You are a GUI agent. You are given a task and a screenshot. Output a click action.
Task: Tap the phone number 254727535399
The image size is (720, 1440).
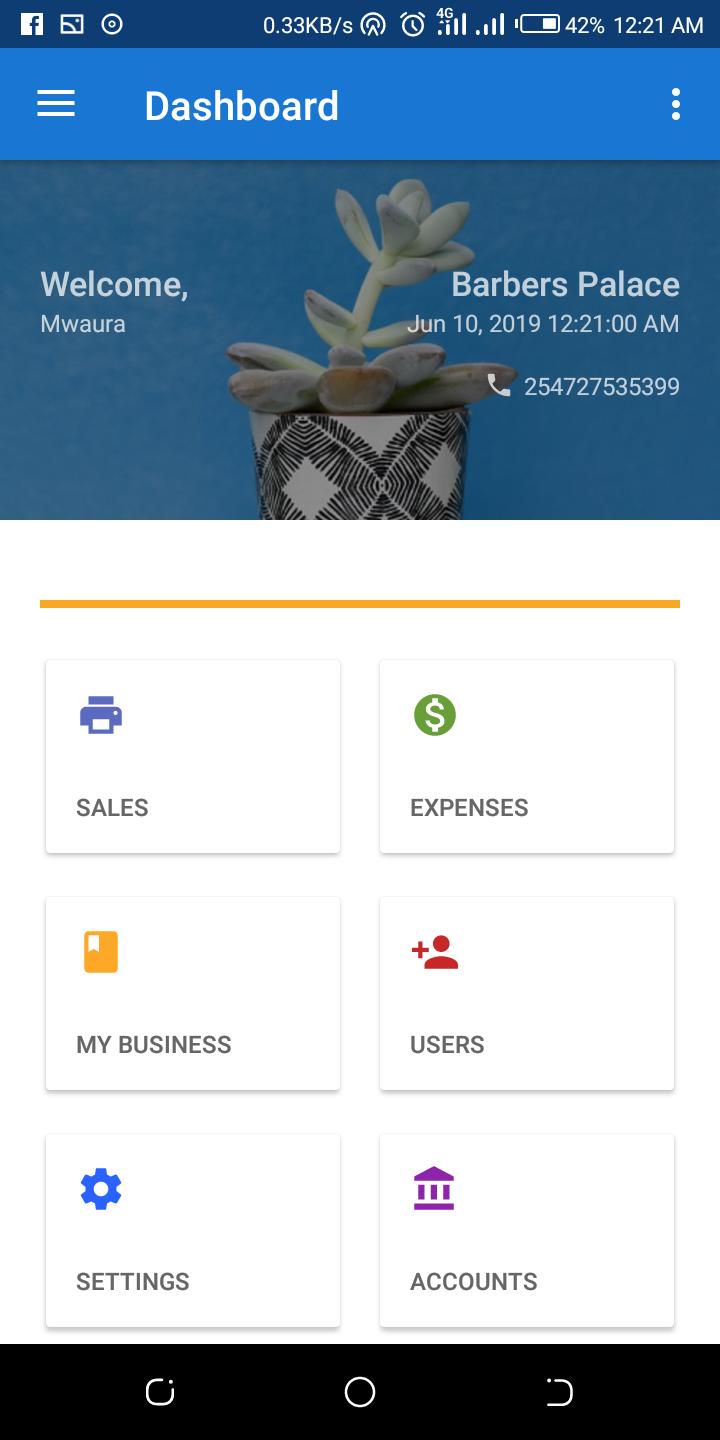602,386
